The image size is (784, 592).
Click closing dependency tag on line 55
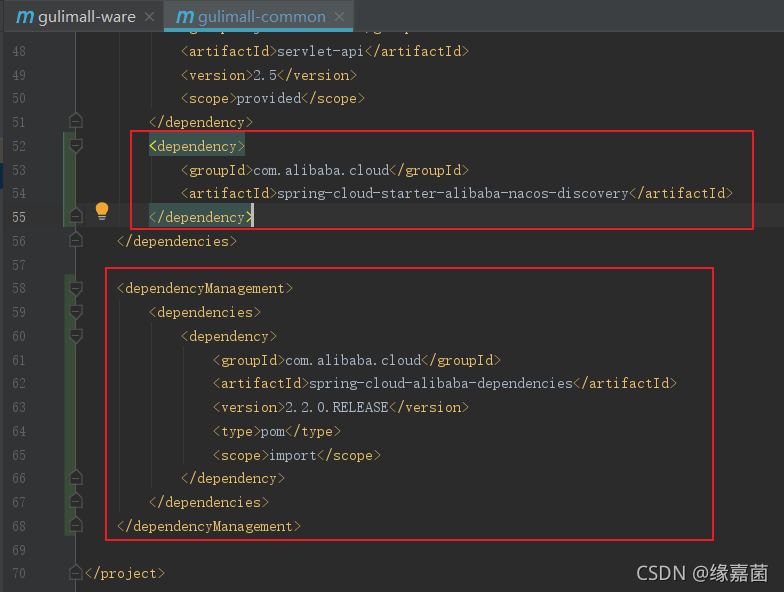(x=201, y=218)
